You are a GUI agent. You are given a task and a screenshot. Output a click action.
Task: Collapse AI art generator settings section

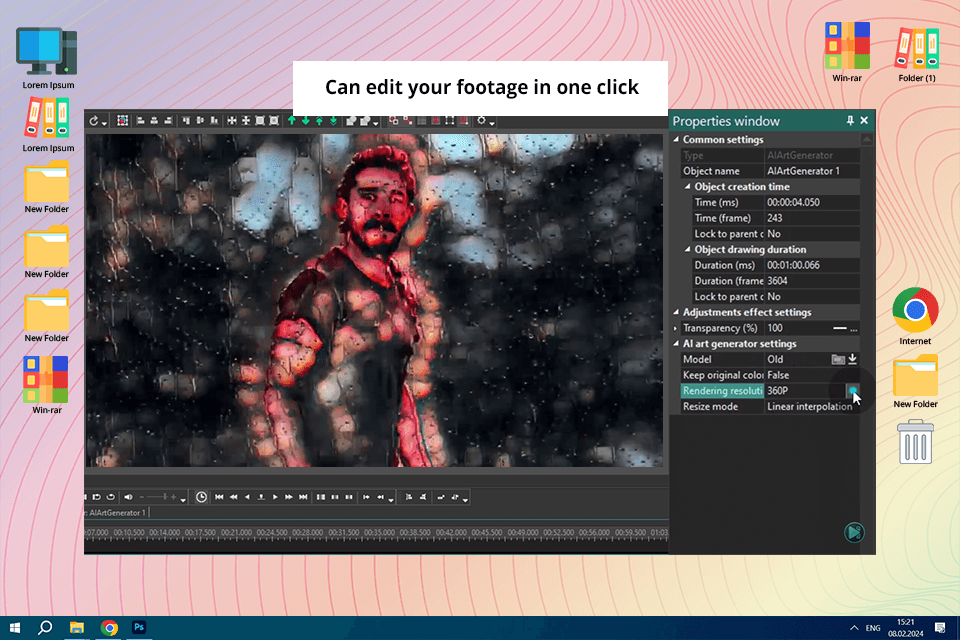677,344
